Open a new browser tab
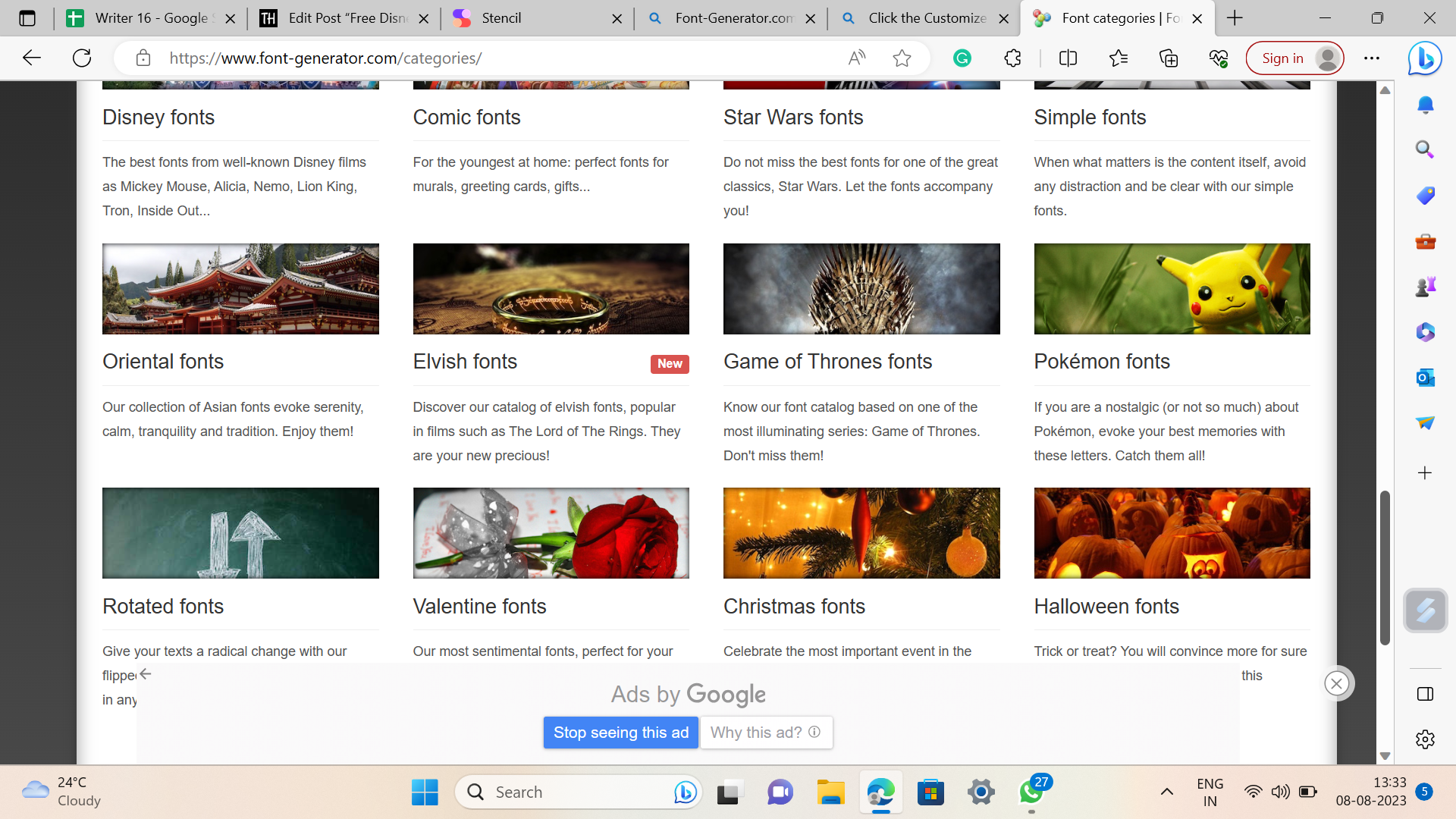Screen dimensions: 1456x819 (1235, 18)
